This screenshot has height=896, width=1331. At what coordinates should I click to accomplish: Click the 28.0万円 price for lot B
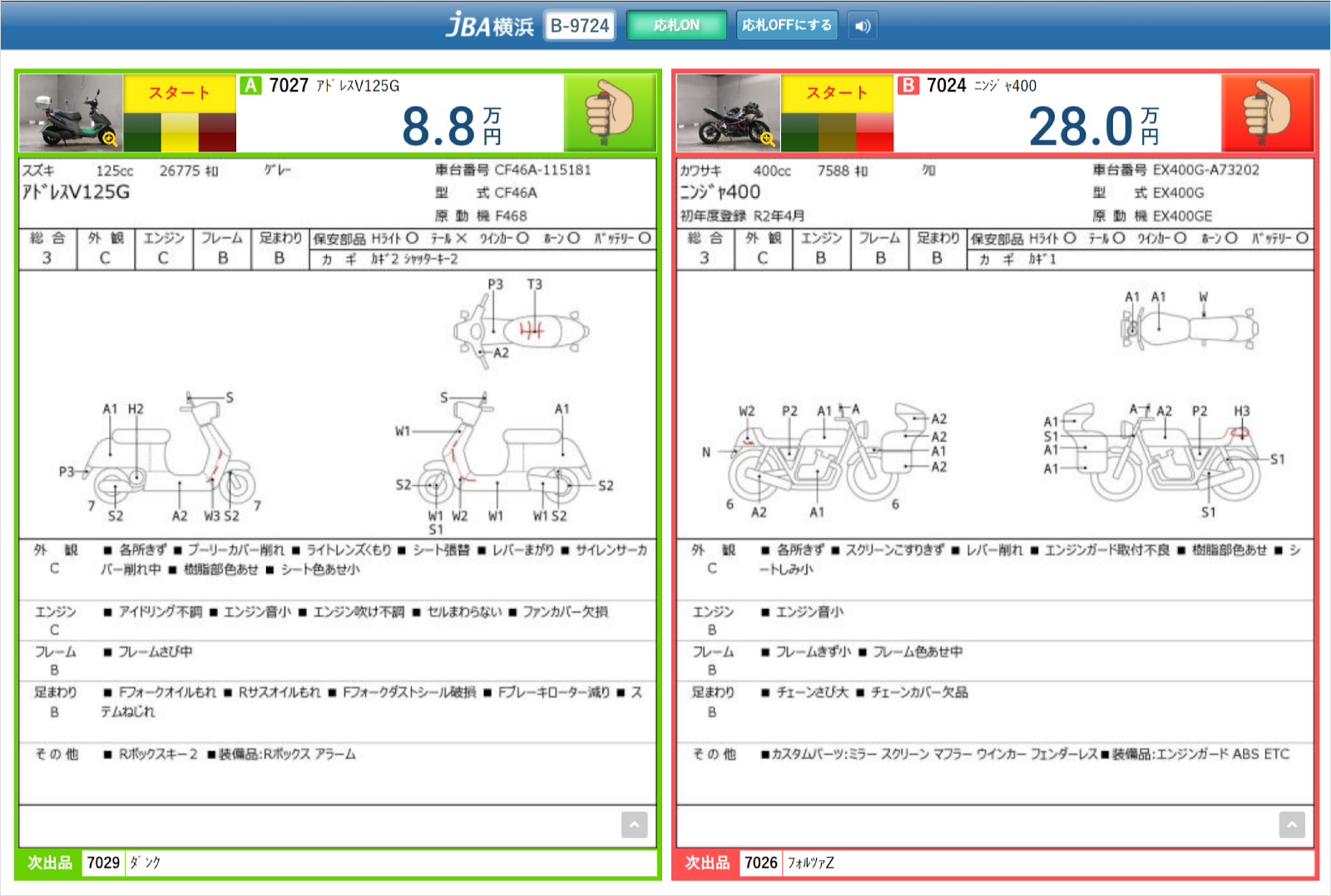(x=1094, y=126)
